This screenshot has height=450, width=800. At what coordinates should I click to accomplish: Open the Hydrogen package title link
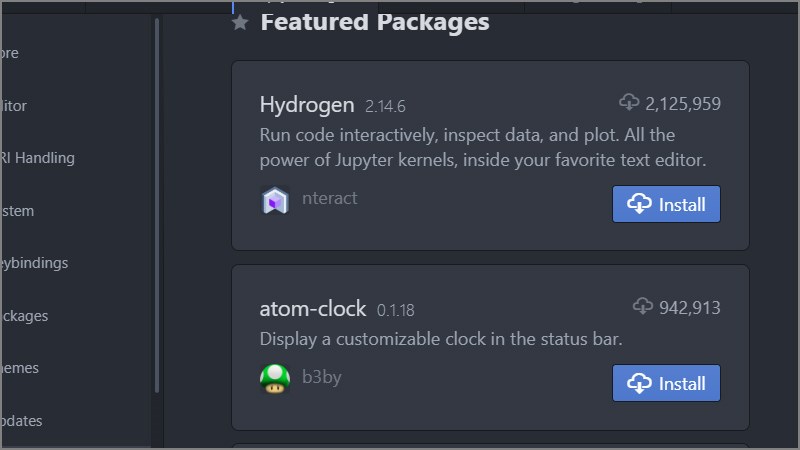[x=306, y=104]
